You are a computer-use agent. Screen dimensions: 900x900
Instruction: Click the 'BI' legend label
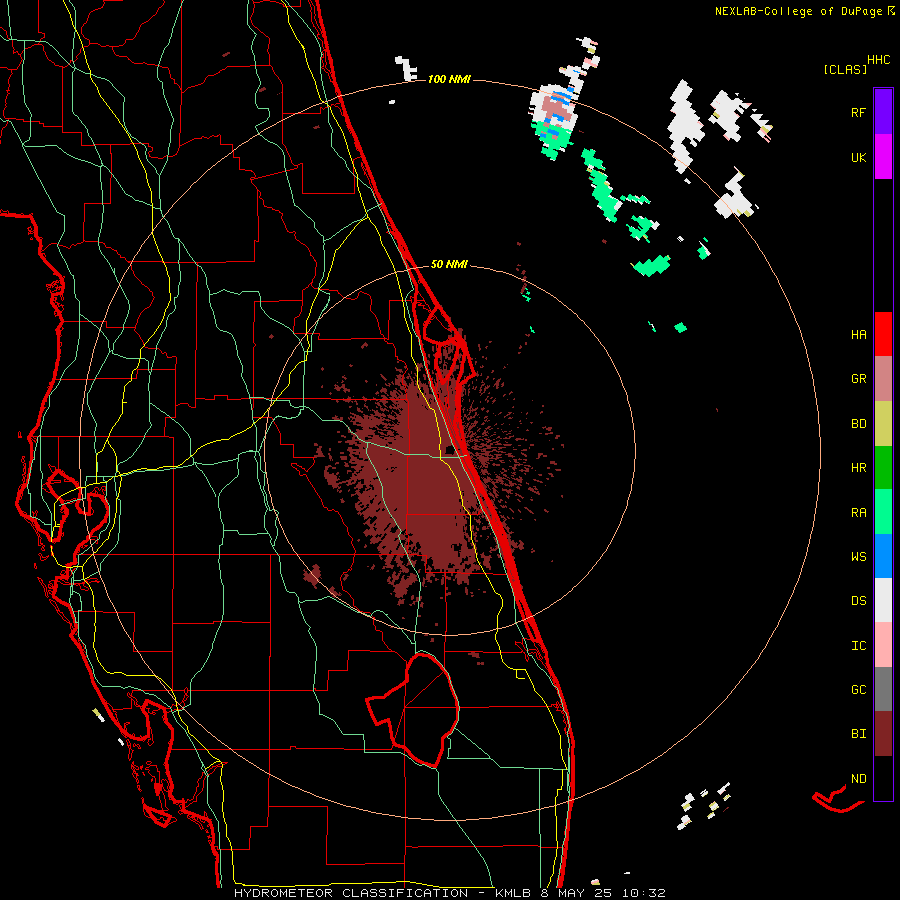tap(858, 734)
